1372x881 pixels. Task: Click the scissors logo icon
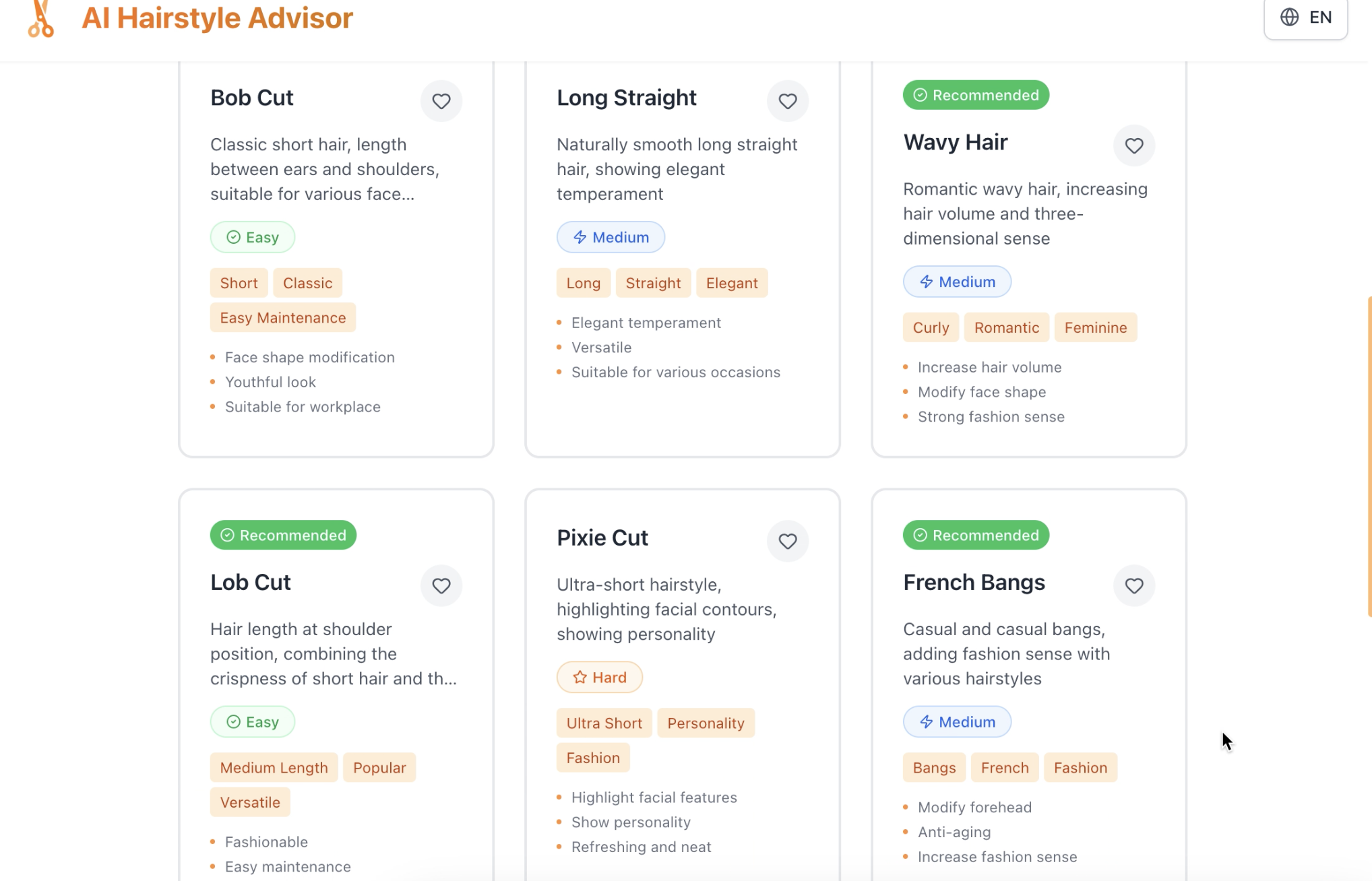pos(41,18)
